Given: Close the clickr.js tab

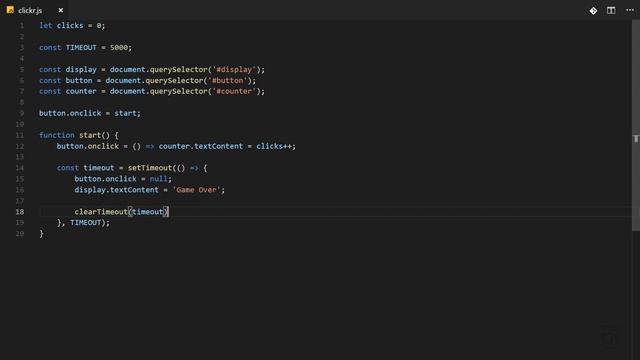Looking at the screenshot, I should pyautogui.click(x=60, y=10).
